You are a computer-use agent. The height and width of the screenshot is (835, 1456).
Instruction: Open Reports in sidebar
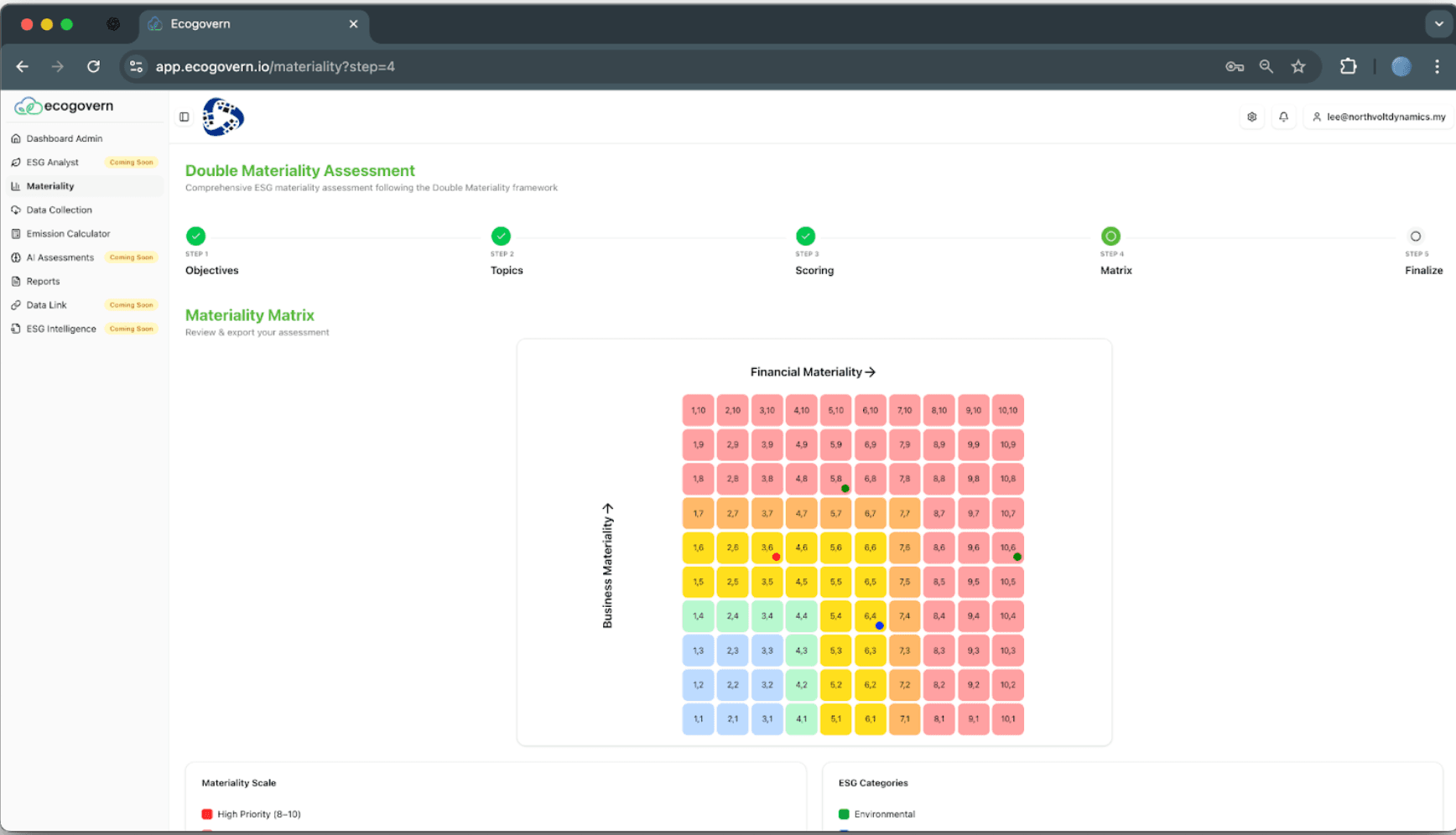tap(84, 282)
